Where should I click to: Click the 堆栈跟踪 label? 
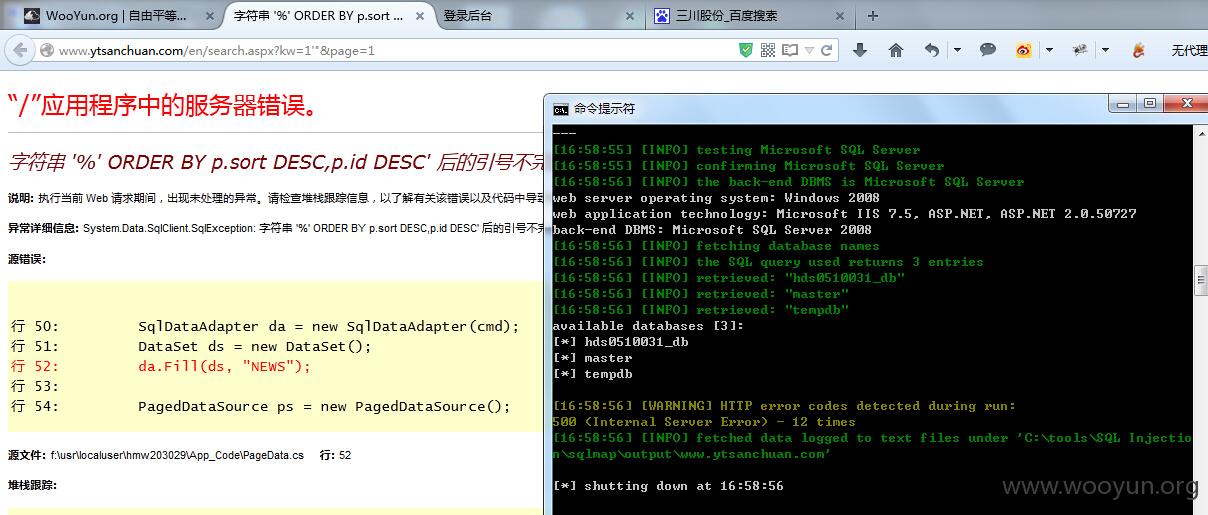coord(32,485)
